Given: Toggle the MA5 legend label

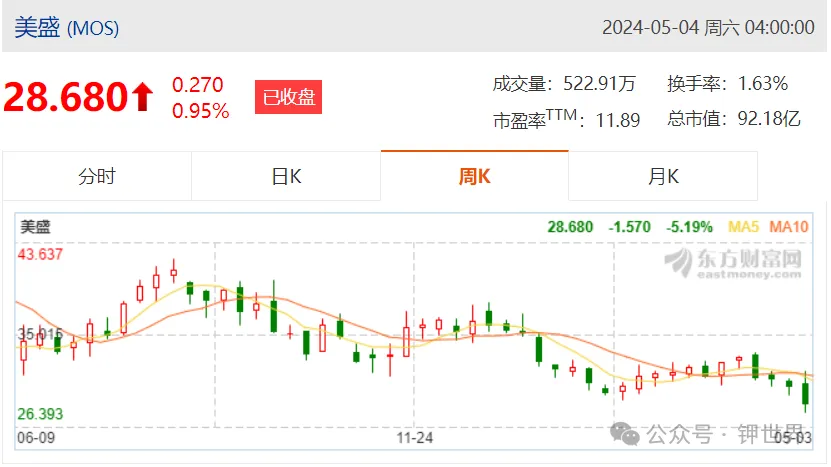Looking at the screenshot, I should (x=744, y=227).
